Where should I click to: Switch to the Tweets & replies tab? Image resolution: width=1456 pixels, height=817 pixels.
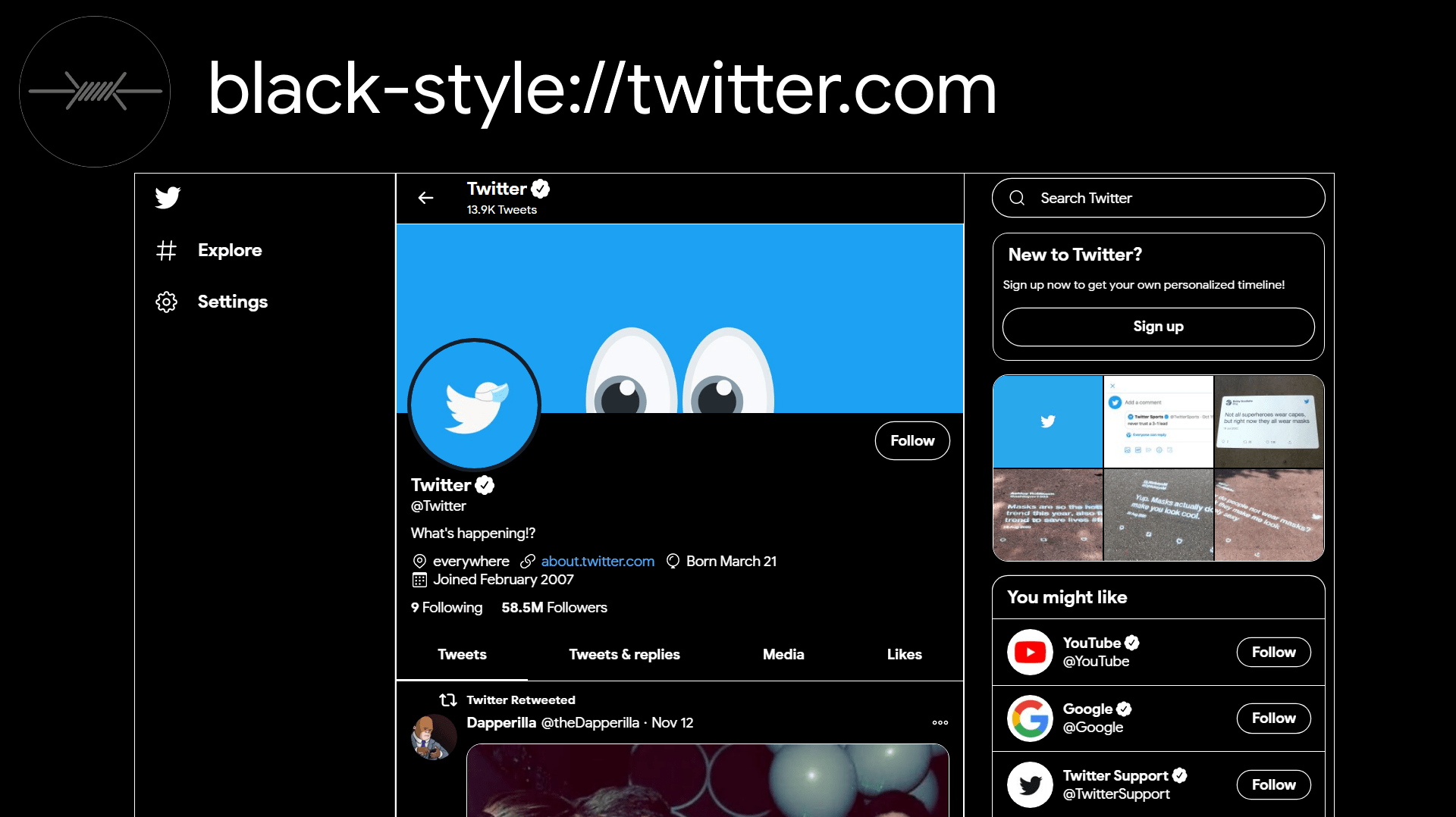pyautogui.click(x=624, y=655)
